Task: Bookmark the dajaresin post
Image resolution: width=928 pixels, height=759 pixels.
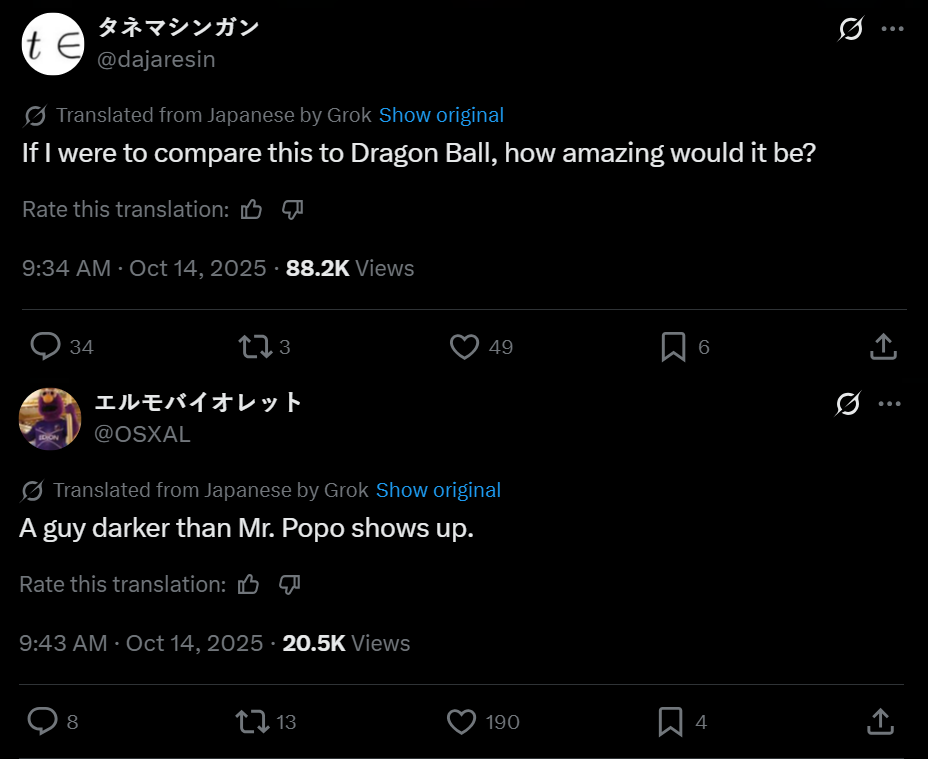Action: pyautogui.click(x=673, y=346)
